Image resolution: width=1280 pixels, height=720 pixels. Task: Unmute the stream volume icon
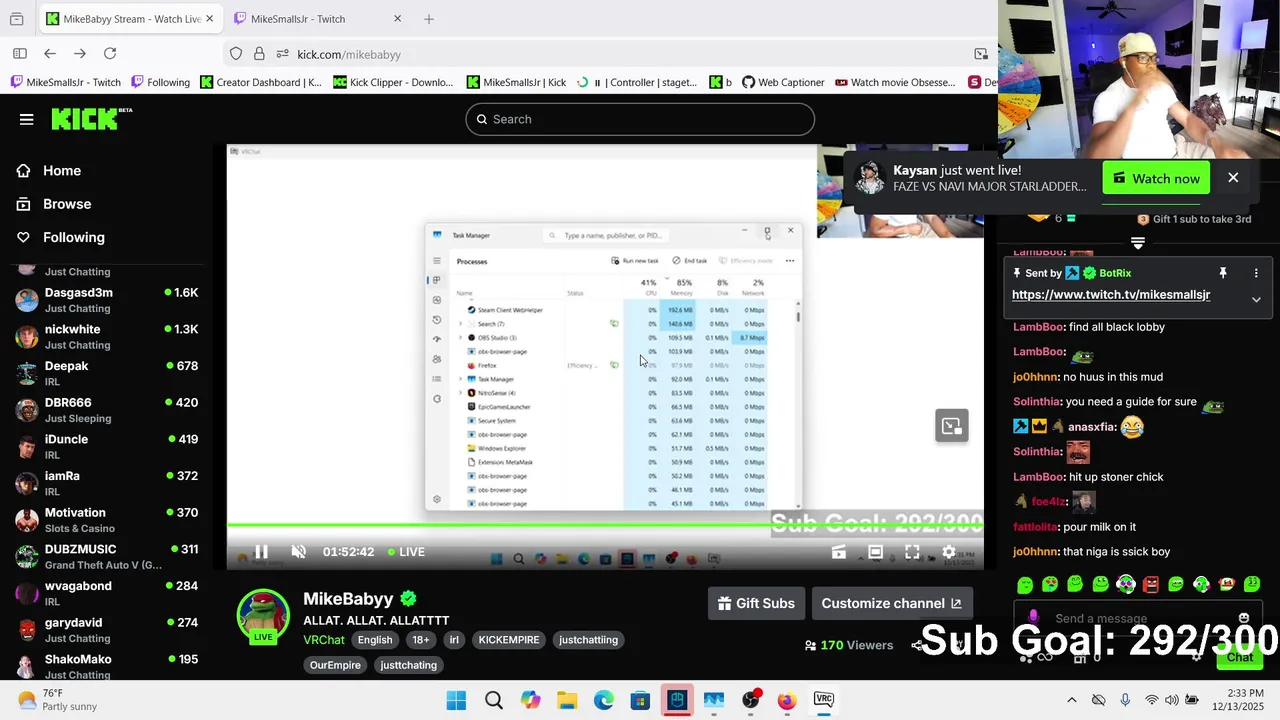coord(298,552)
